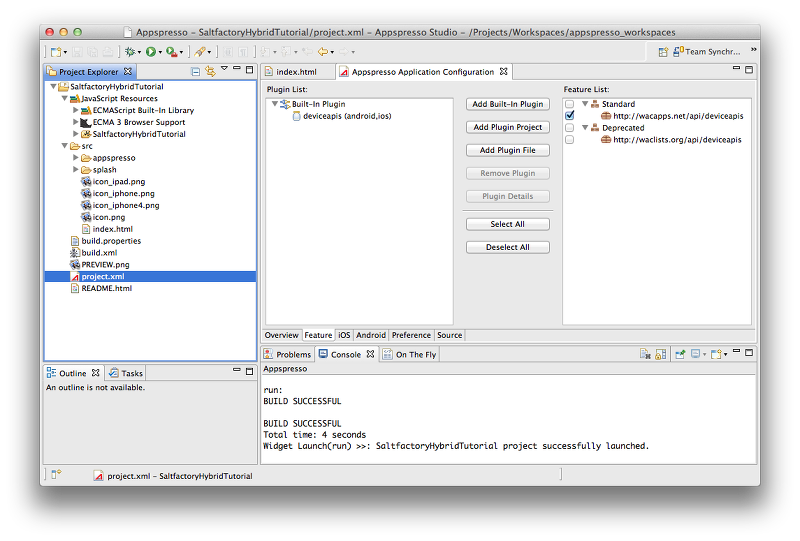This screenshot has height=541, width=800.
Task: Collapse Standard feature group arrow
Action: (585, 104)
